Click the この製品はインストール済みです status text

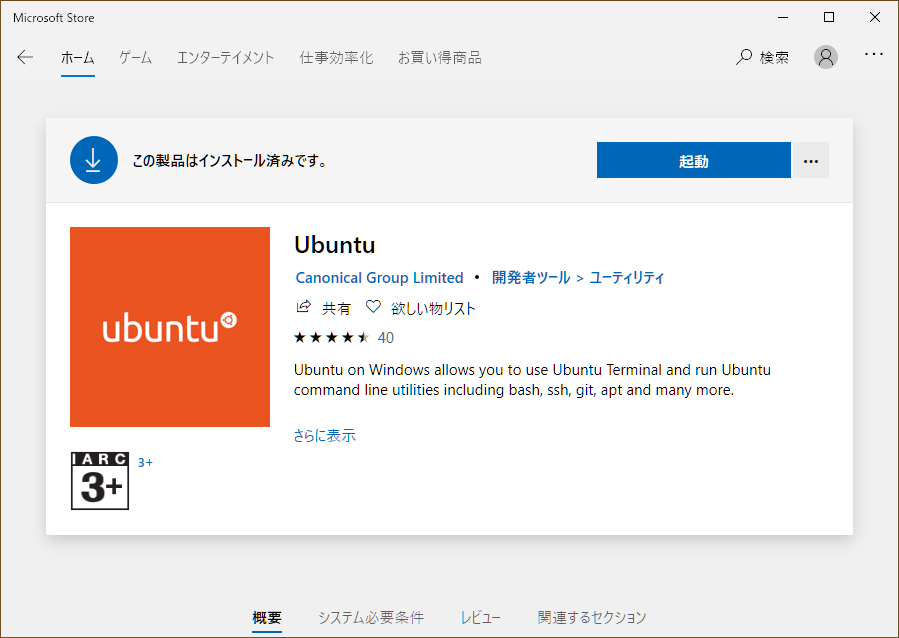[x=230, y=161]
